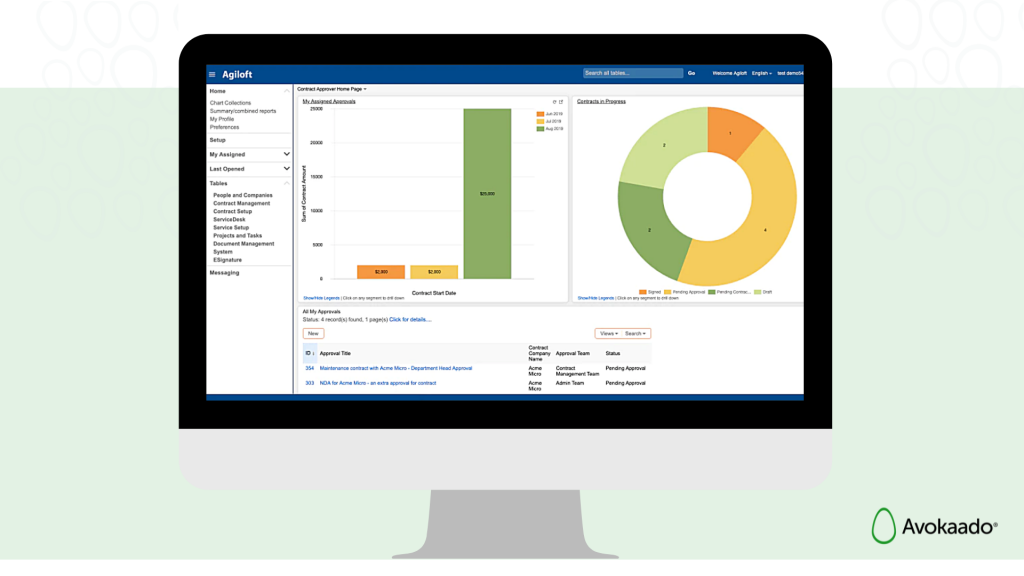
Task: Click the Search all tables input field
Action: (632, 72)
